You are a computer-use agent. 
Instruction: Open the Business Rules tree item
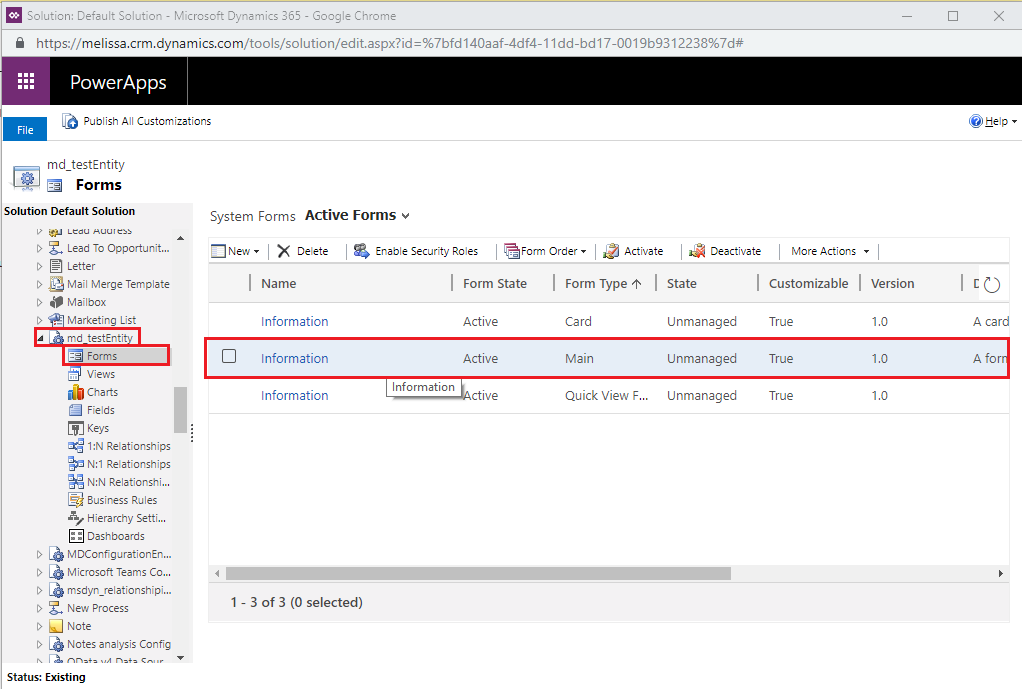tap(122, 500)
